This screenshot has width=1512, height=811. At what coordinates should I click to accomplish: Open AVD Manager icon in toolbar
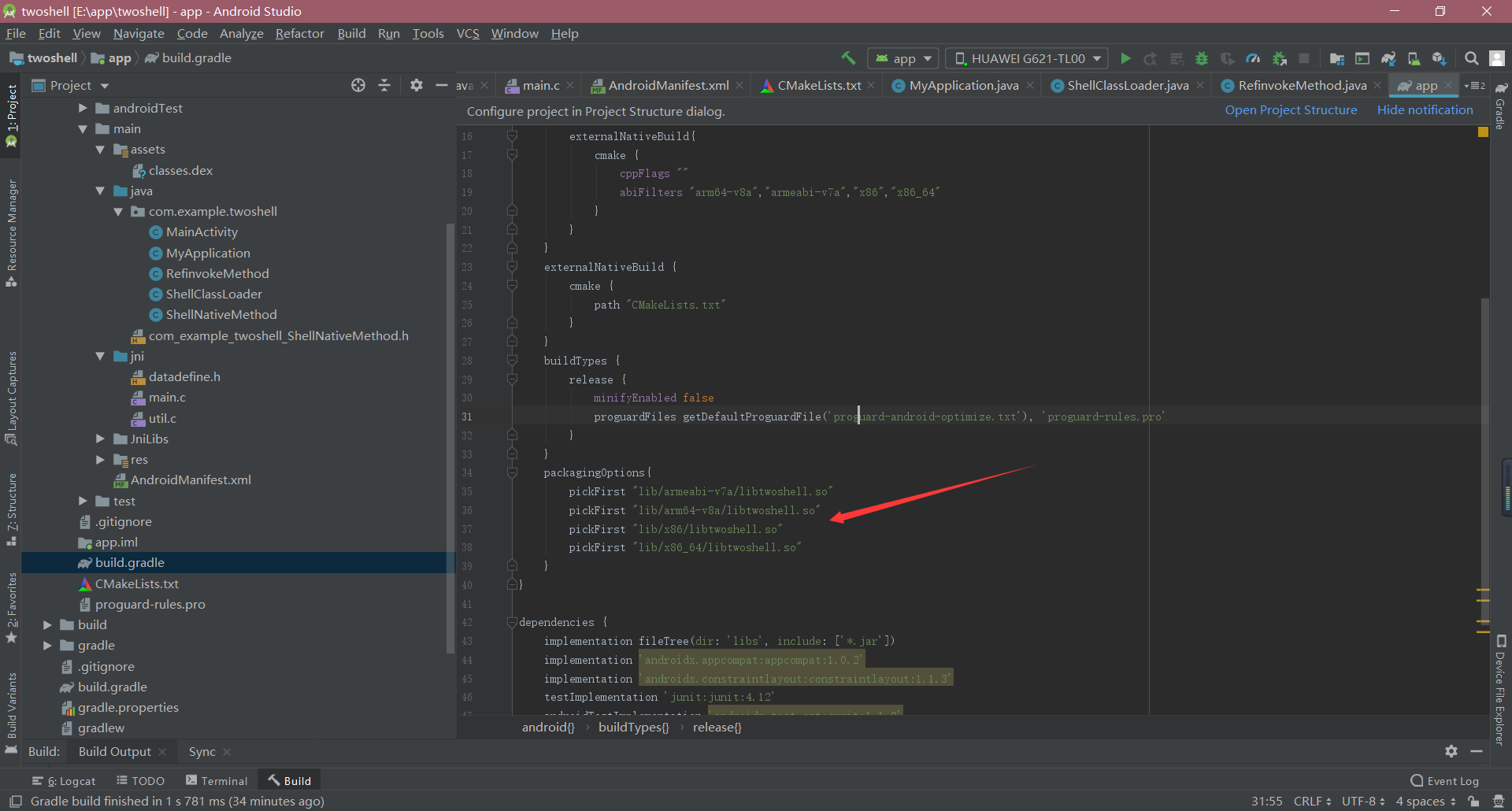coord(1414,58)
